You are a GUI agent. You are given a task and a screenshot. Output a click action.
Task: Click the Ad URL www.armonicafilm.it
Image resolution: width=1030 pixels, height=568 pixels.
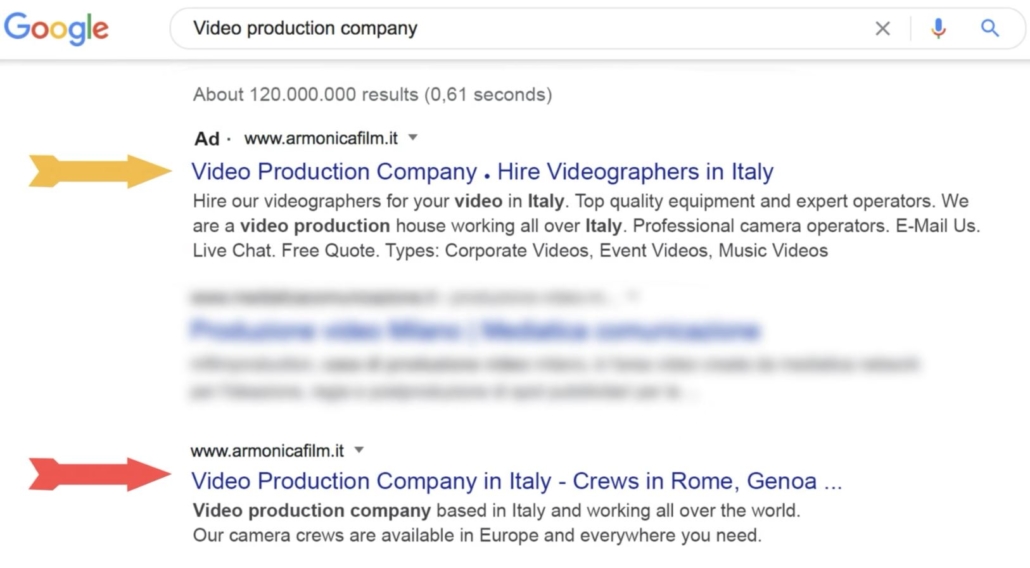pos(321,139)
